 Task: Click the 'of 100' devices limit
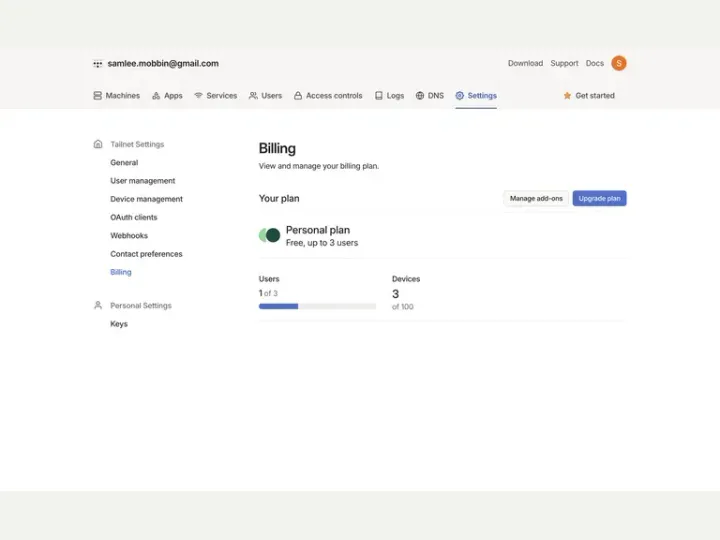click(403, 307)
